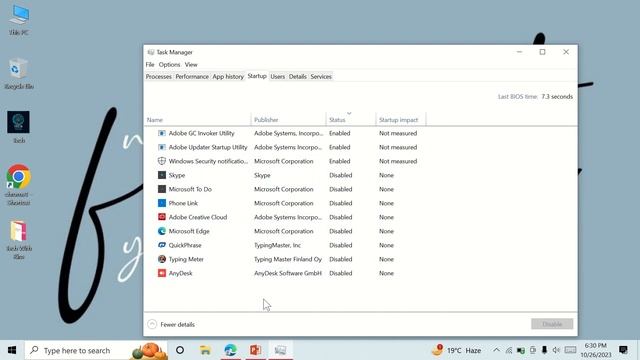Sort by the Startup impact column
This screenshot has width=640, height=360.
(400, 119)
